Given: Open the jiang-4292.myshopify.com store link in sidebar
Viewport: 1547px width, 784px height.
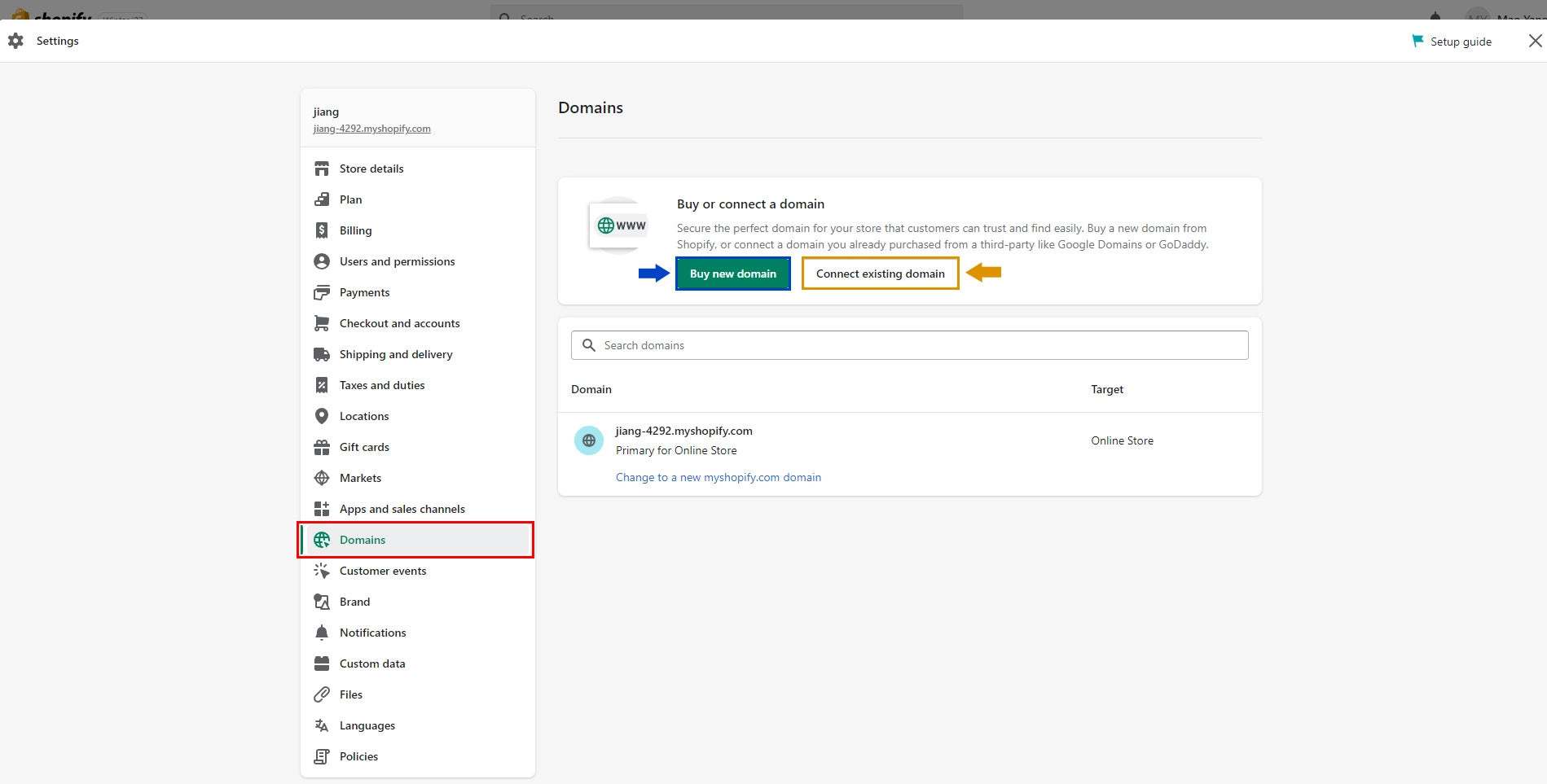Looking at the screenshot, I should 372,129.
